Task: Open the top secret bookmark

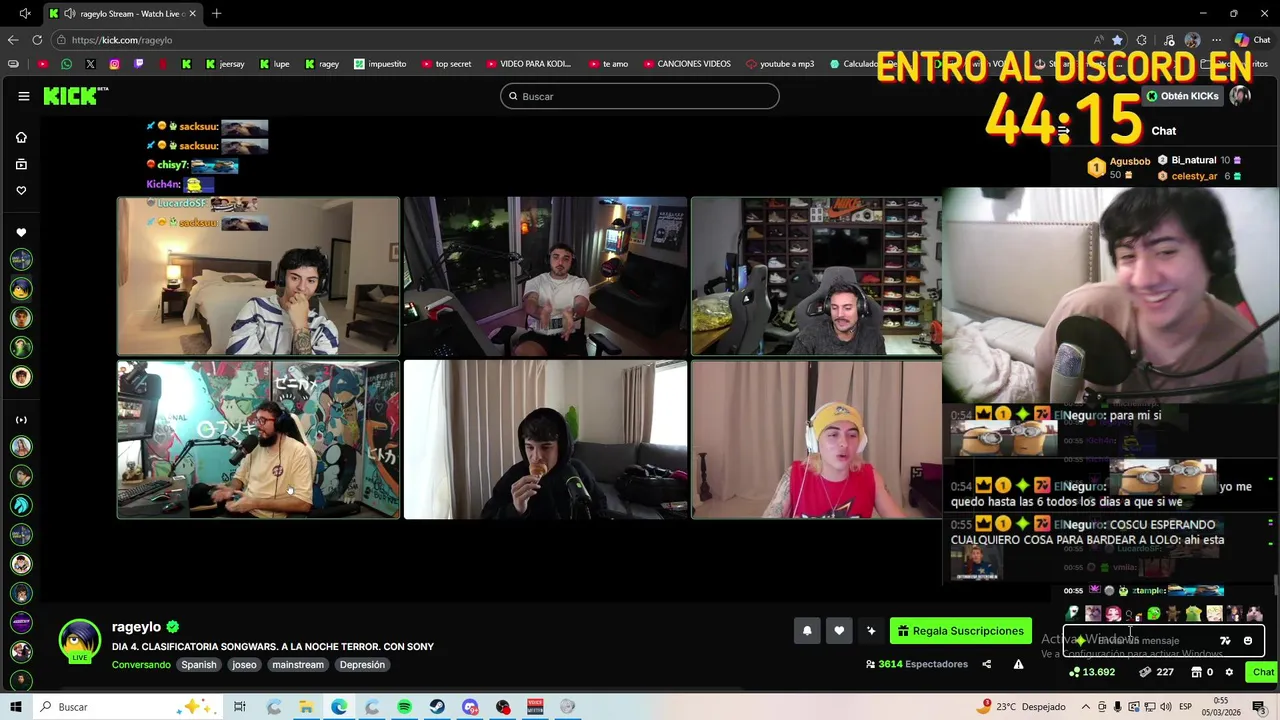Action: (446, 64)
